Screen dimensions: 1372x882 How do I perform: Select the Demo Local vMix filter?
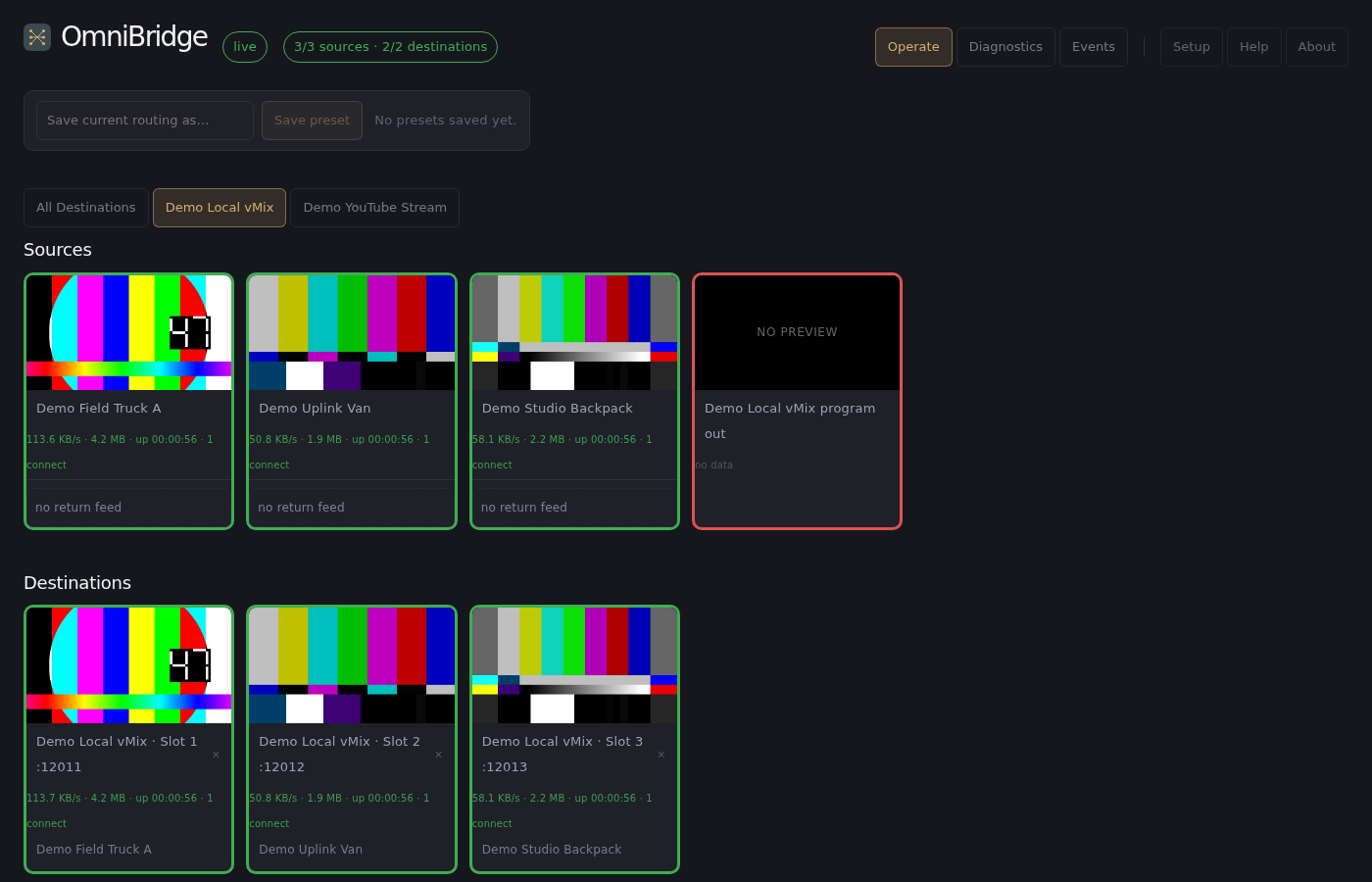coord(220,208)
